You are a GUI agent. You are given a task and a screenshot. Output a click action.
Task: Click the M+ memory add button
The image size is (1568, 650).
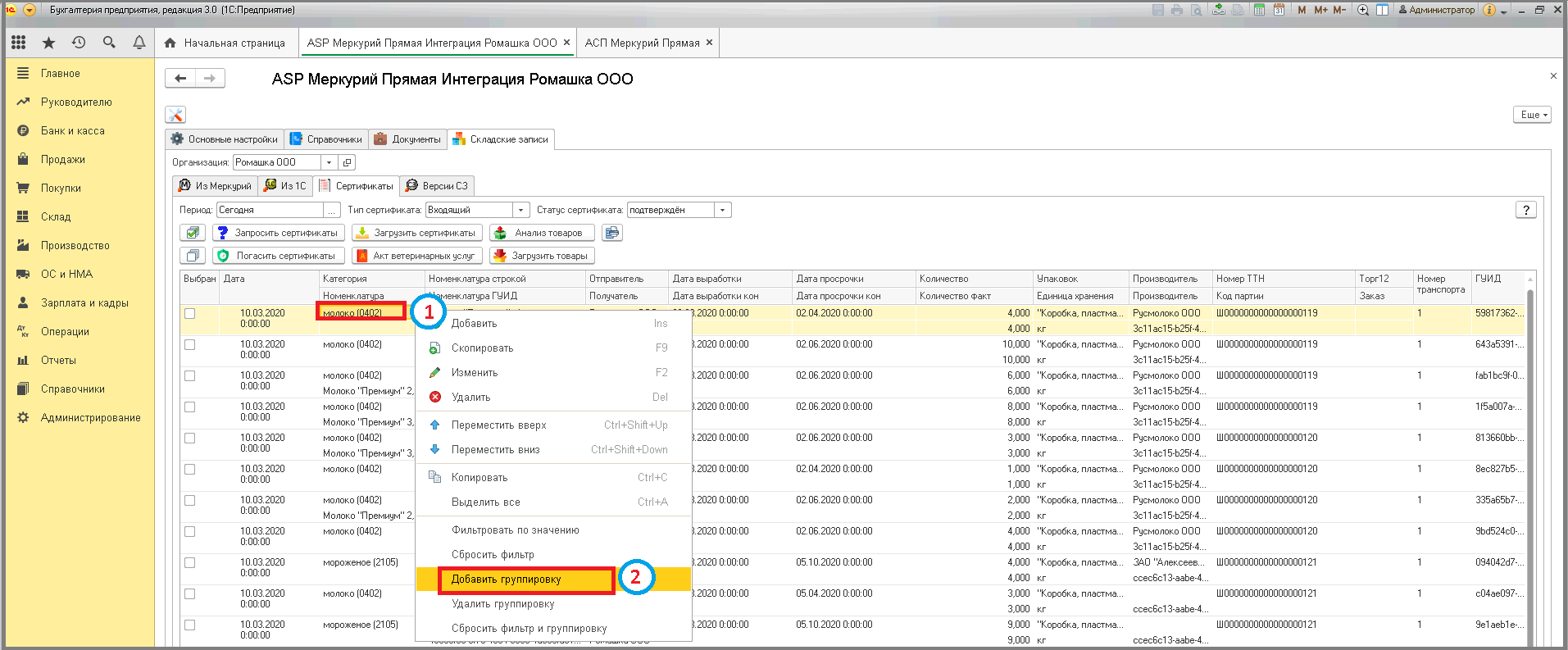coord(1320,10)
